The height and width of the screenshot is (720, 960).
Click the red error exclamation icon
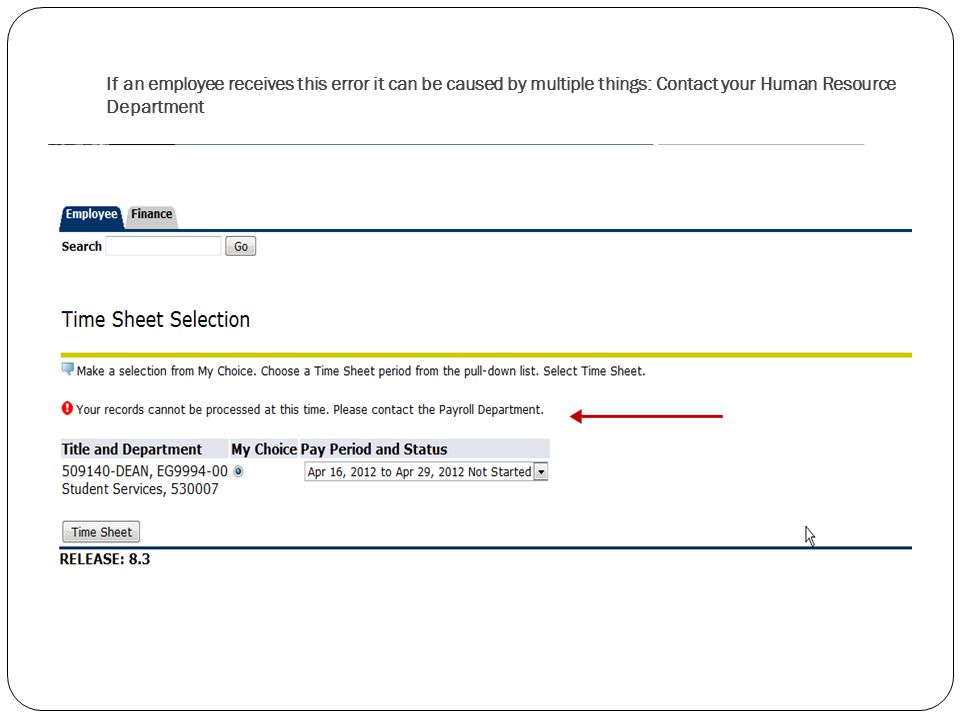tap(67, 408)
